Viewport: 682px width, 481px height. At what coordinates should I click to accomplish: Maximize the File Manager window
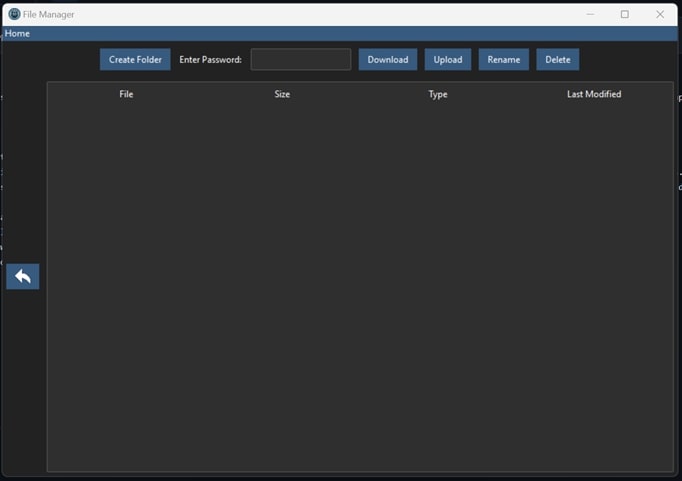coord(625,14)
